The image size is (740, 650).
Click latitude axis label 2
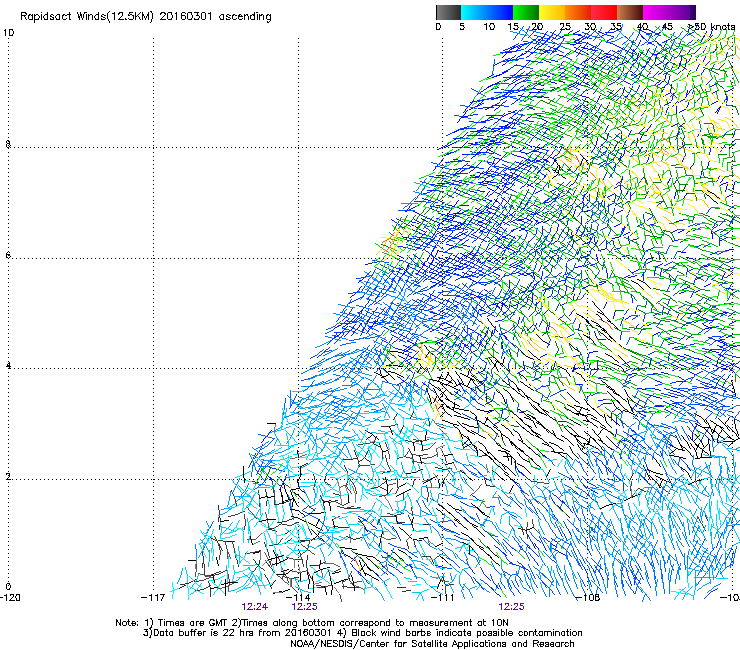(x=8, y=477)
